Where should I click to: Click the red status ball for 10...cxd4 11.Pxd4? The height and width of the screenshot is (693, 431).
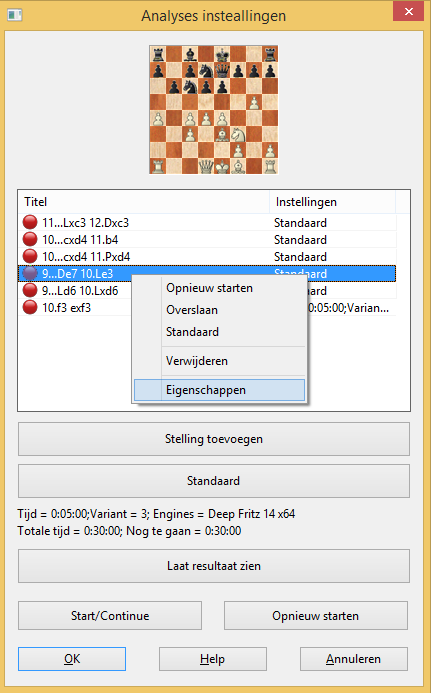click(x=30, y=256)
